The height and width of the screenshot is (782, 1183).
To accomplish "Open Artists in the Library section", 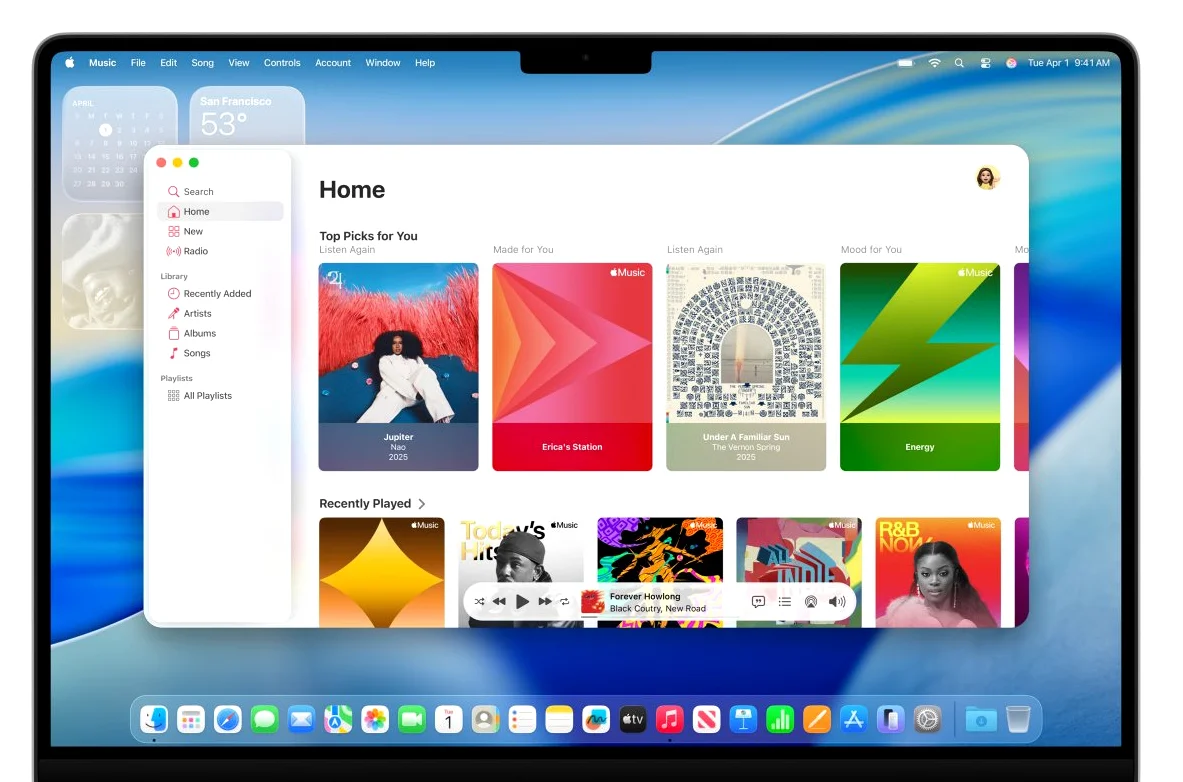I will pos(197,313).
